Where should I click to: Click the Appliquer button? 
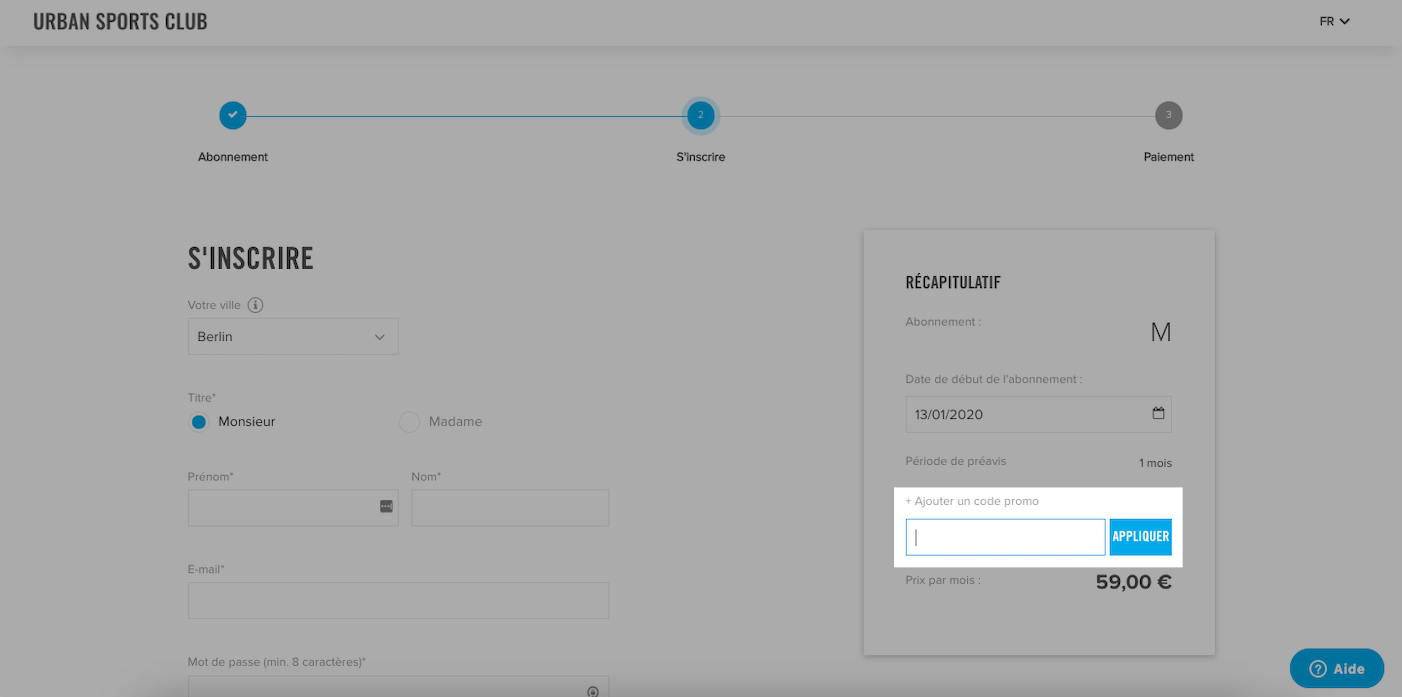tap(1141, 537)
